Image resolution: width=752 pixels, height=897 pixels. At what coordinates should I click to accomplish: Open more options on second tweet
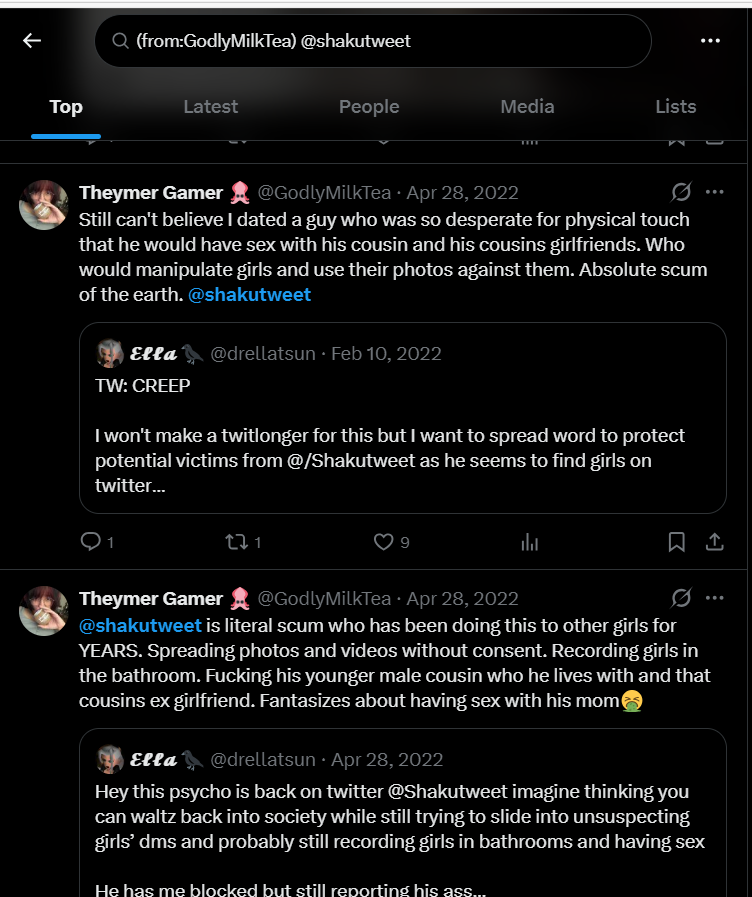click(x=714, y=598)
